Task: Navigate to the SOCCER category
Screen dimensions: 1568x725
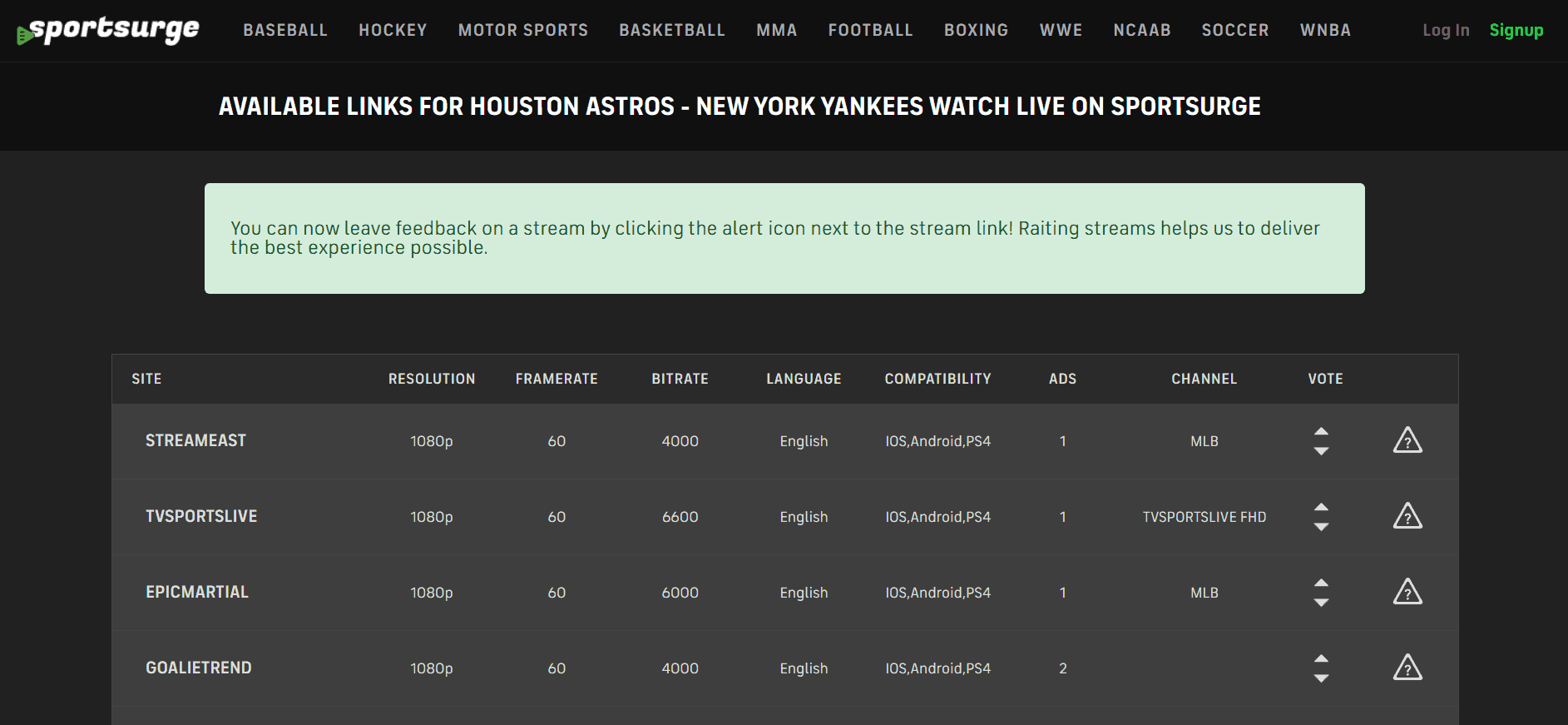Action: tap(1235, 31)
